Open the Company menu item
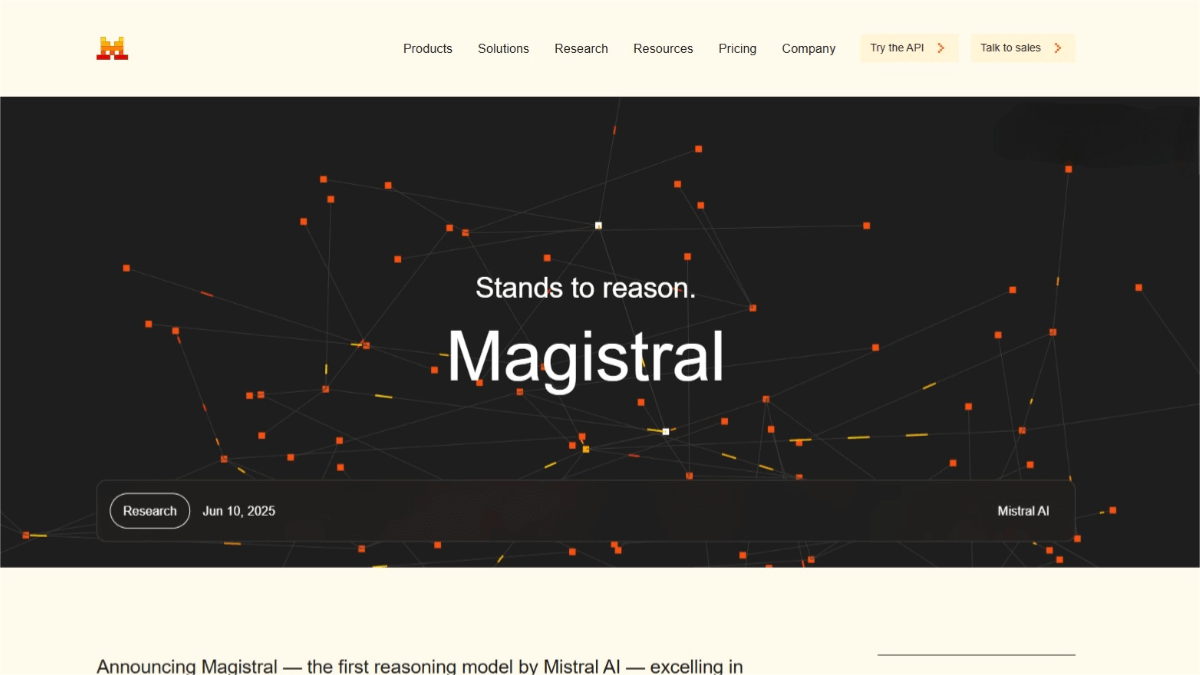Viewport: 1200px width, 675px height. click(808, 48)
